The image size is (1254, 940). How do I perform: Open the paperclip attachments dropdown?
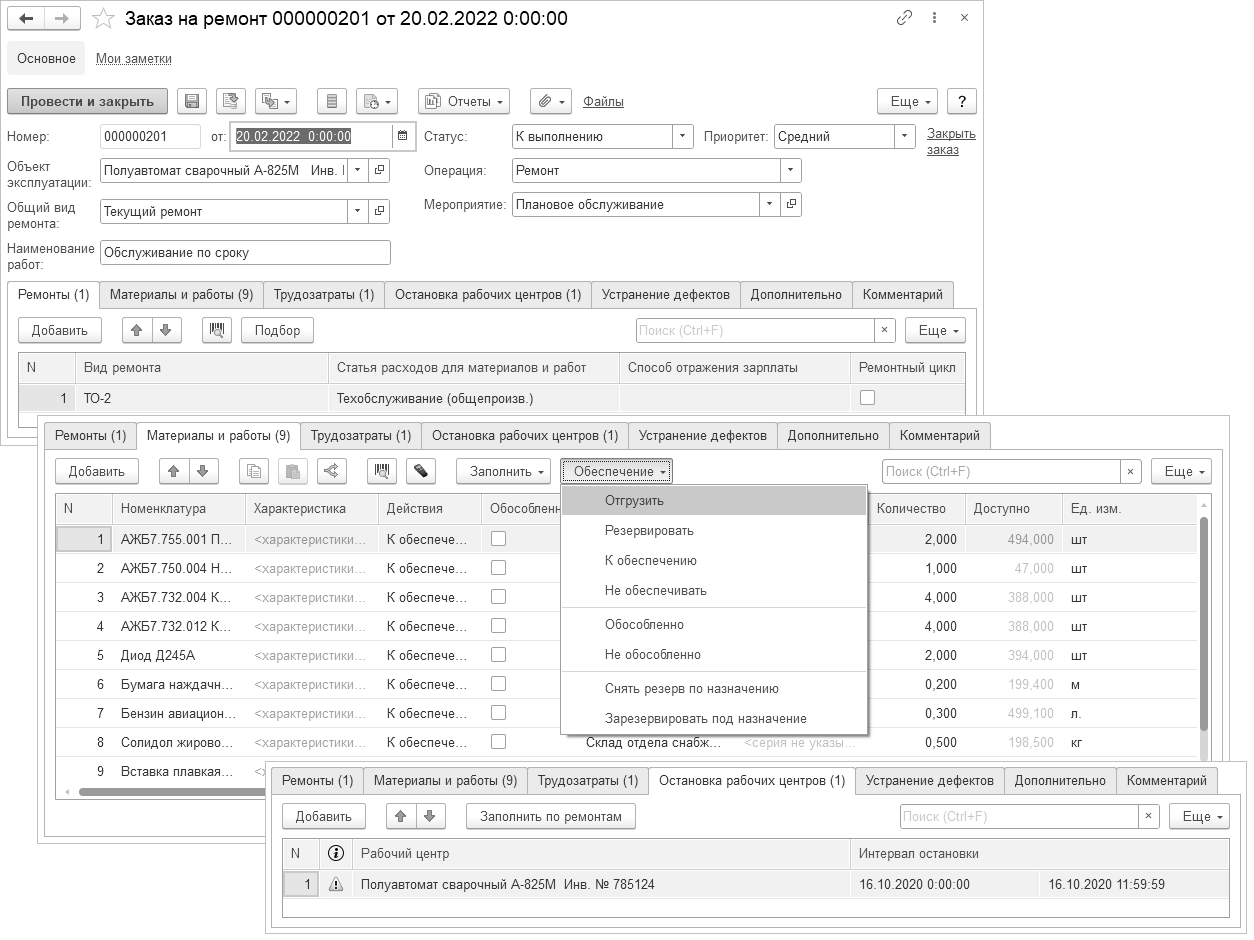pos(551,101)
